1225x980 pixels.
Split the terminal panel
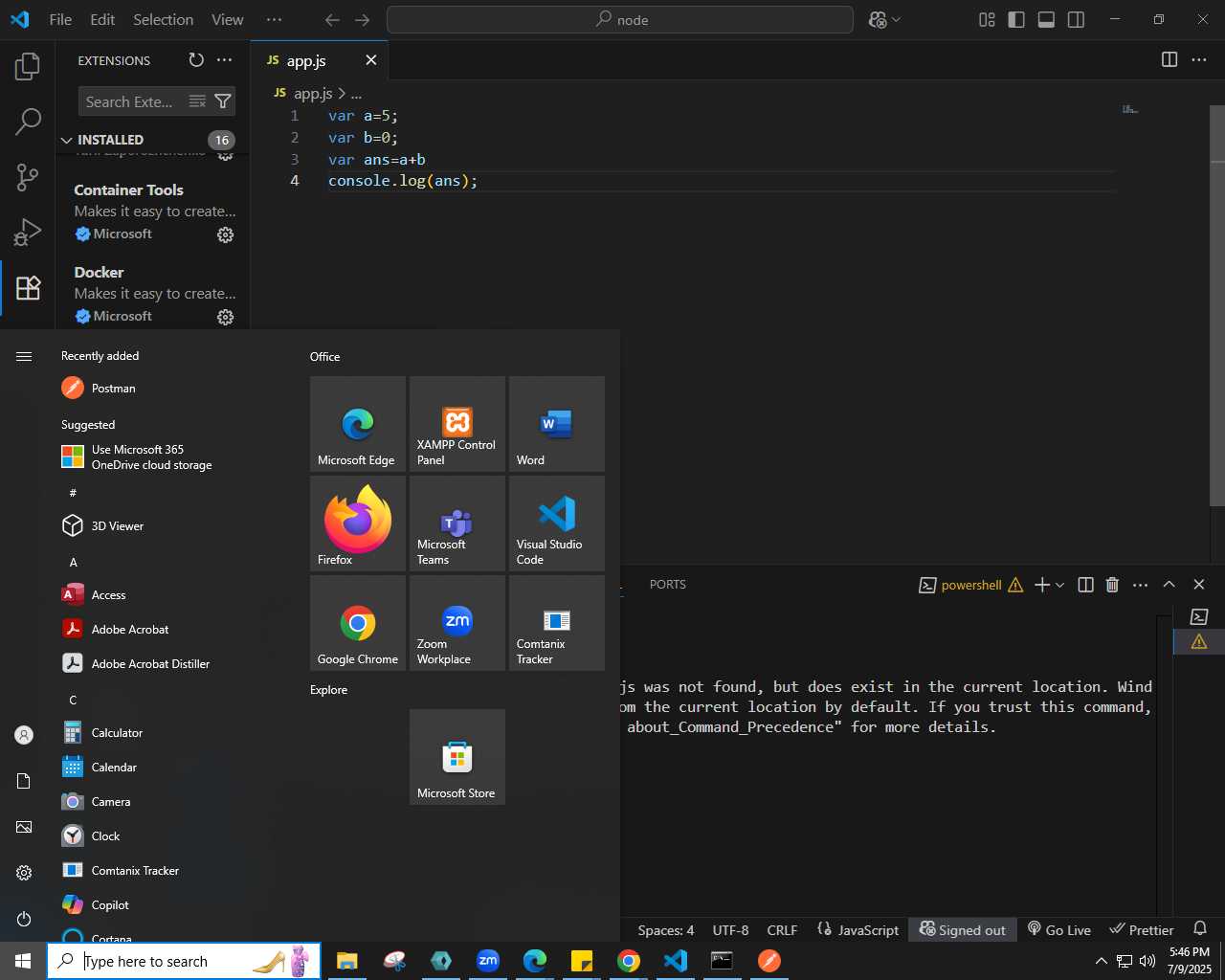pyautogui.click(x=1085, y=585)
